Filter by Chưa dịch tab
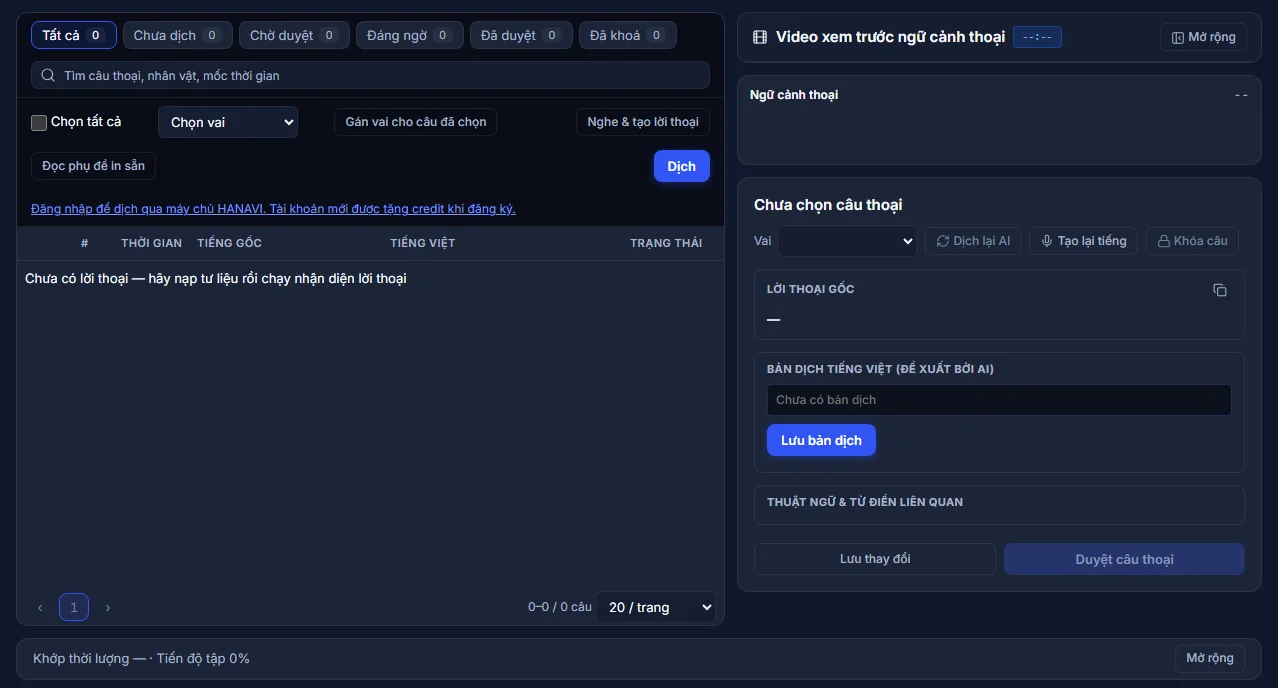This screenshot has height=688, width=1278. tap(178, 35)
